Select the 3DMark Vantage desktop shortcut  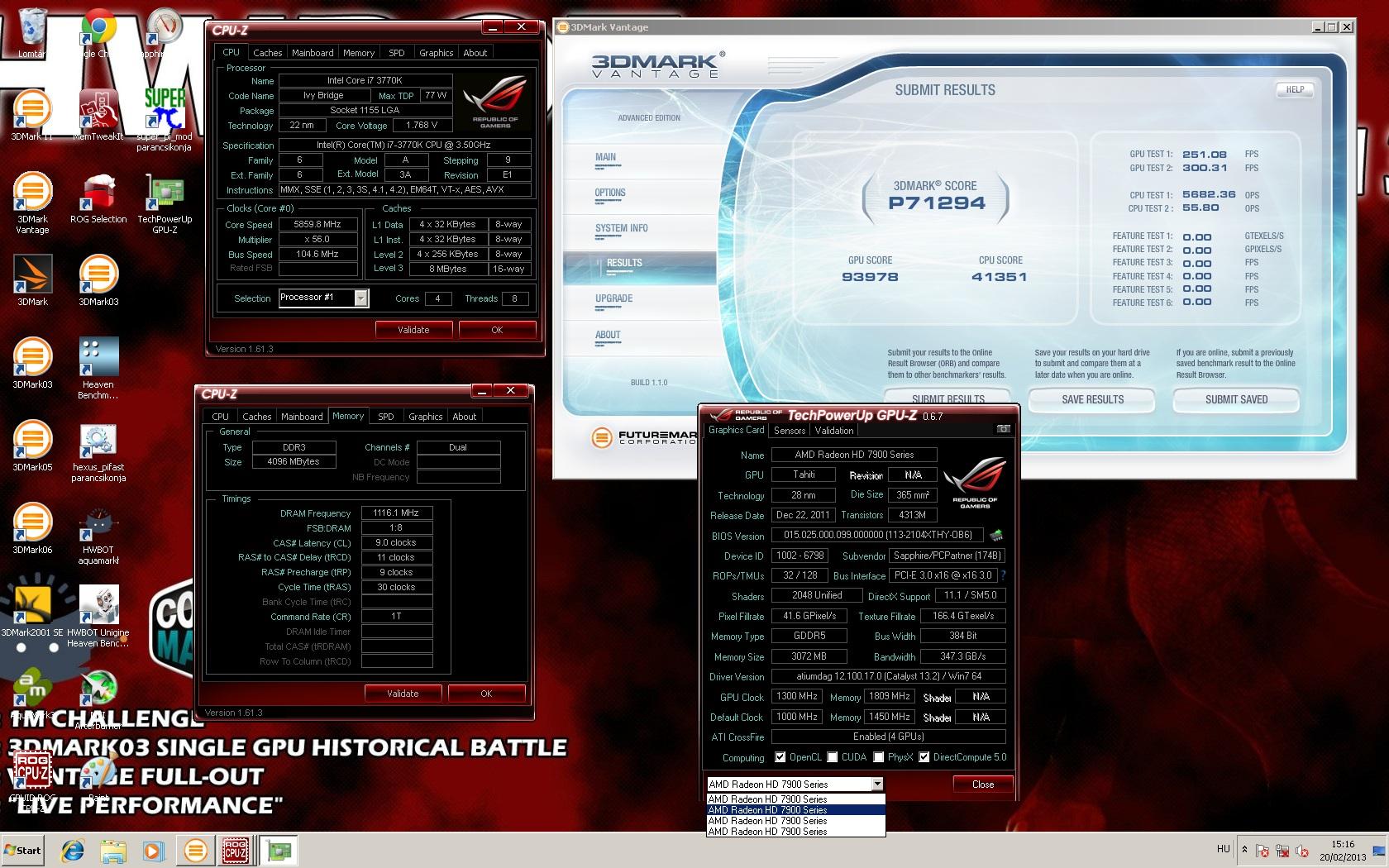[x=32, y=203]
